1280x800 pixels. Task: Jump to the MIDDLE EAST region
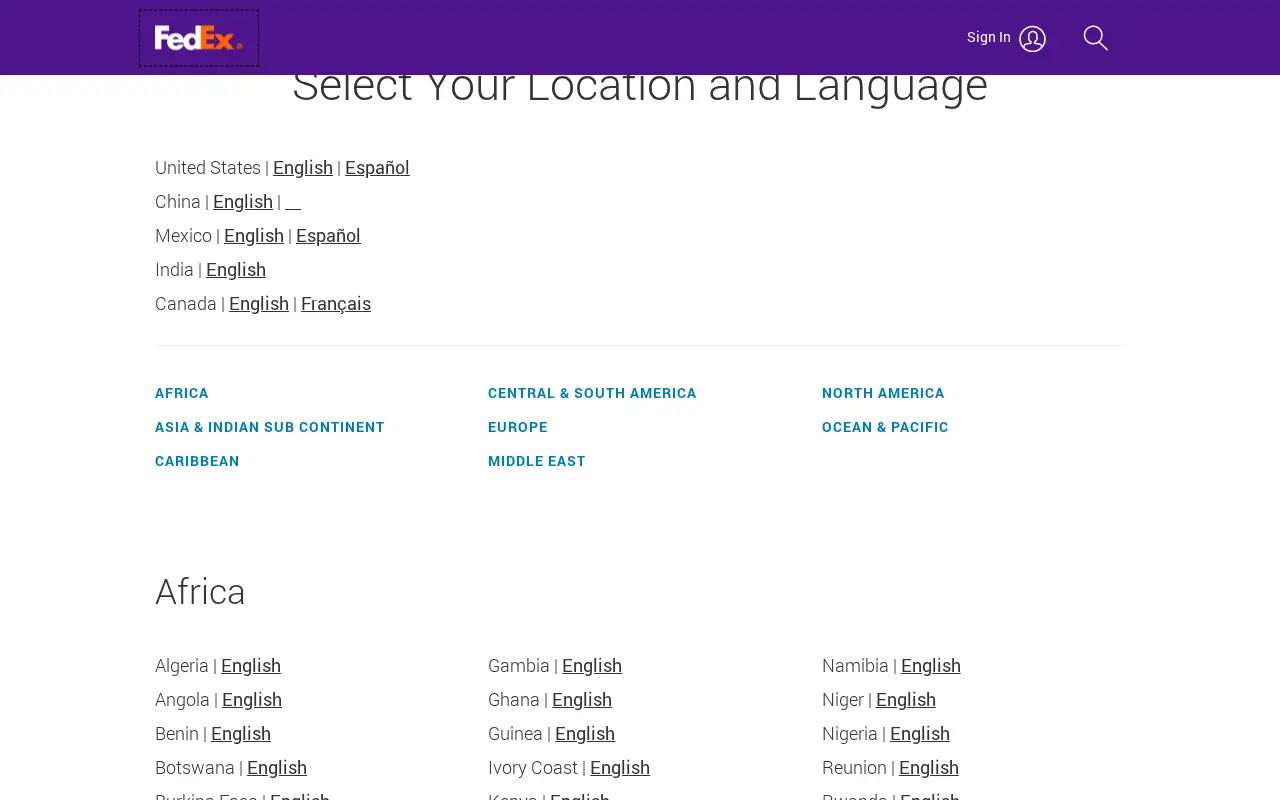tap(537, 461)
